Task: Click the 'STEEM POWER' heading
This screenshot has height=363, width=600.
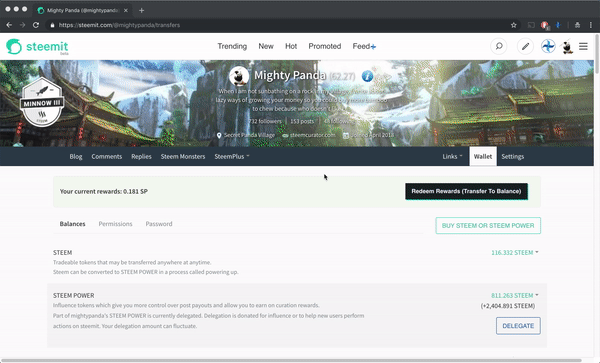Action: coord(73,295)
